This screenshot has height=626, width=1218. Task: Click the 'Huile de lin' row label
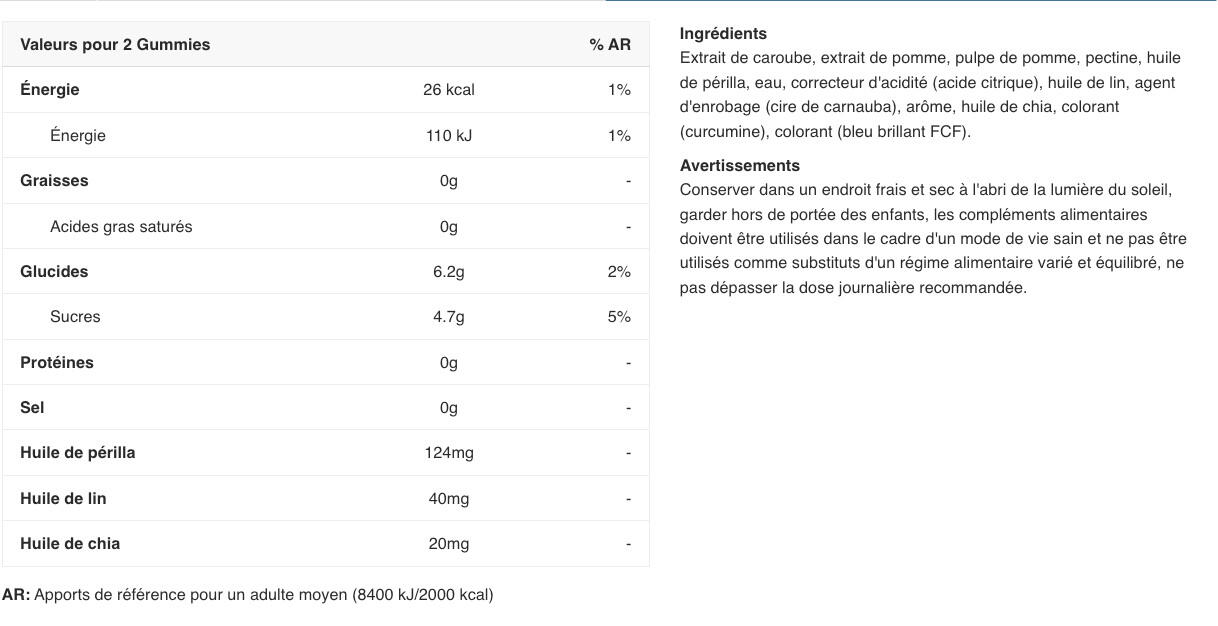pyautogui.click(x=63, y=499)
